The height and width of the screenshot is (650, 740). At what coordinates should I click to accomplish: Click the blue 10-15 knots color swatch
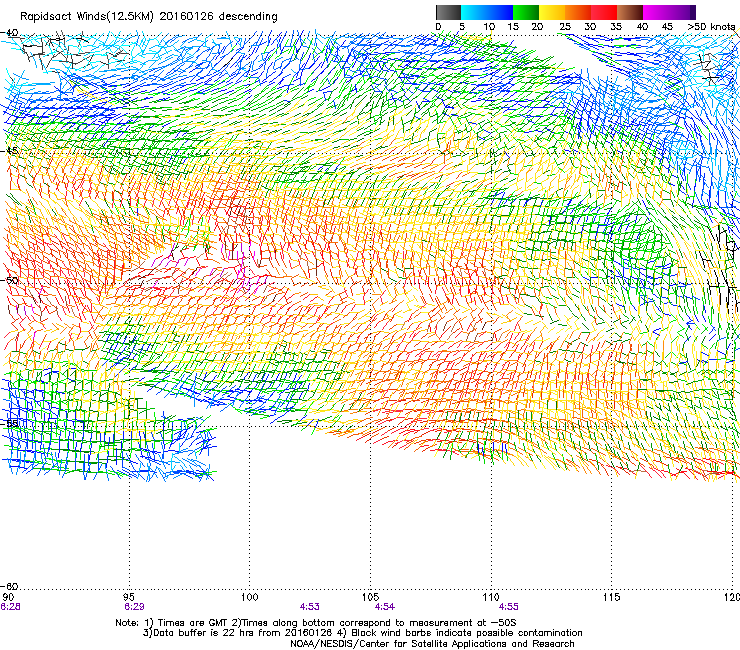500,12
